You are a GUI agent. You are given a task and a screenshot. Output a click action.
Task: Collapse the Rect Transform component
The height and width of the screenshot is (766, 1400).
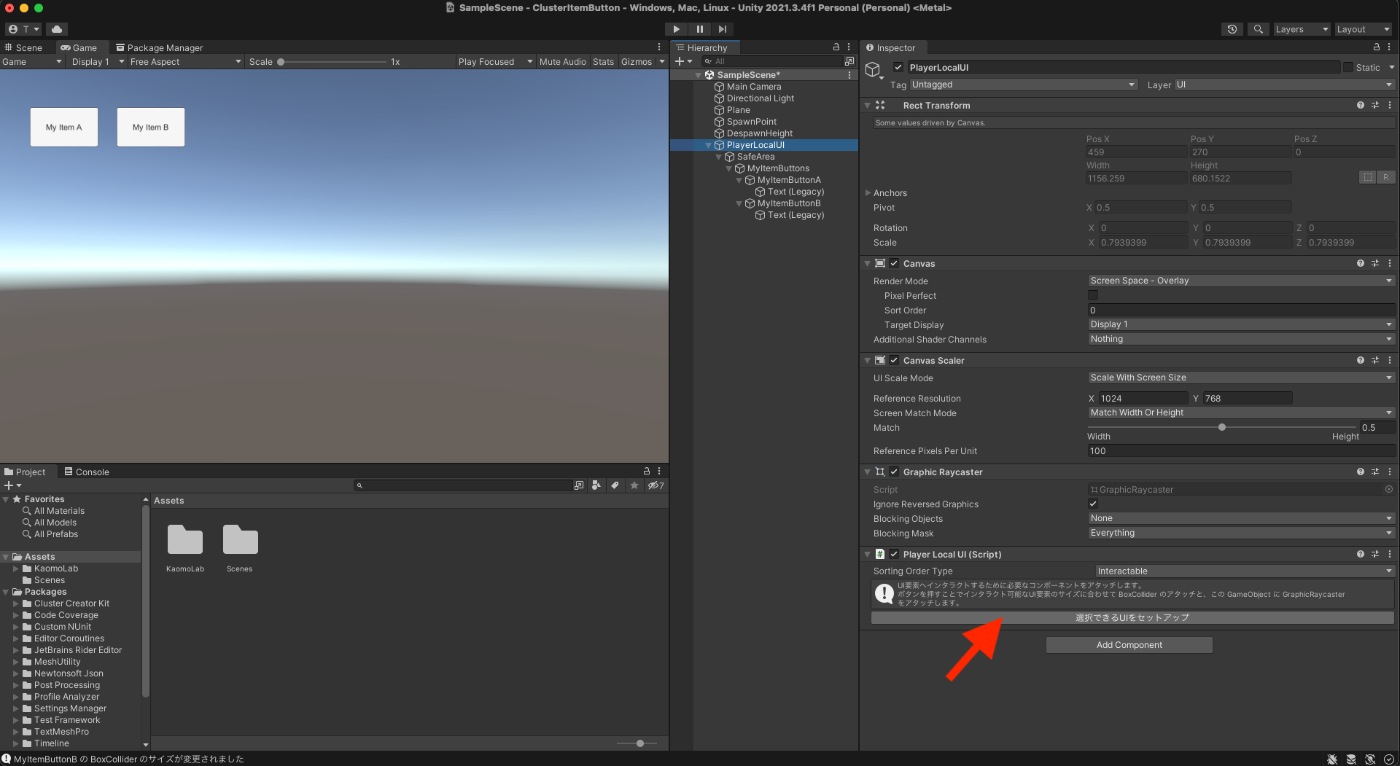[x=867, y=105]
